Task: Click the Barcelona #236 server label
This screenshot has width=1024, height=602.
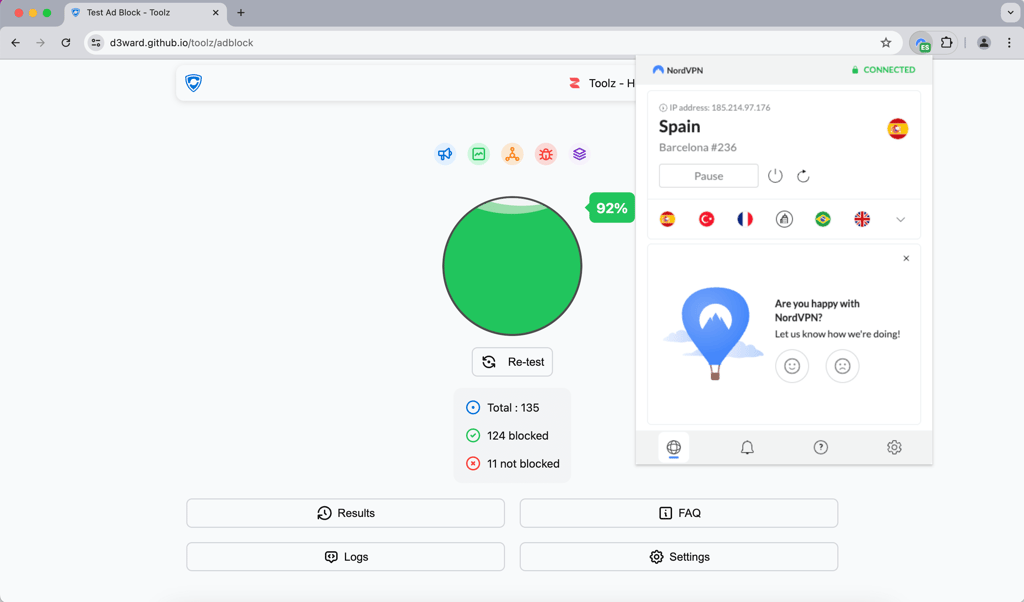Action: pos(697,148)
